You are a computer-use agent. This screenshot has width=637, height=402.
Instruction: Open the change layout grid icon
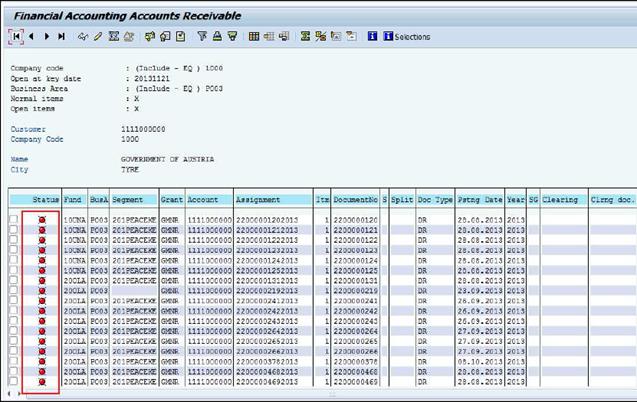point(254,37)
